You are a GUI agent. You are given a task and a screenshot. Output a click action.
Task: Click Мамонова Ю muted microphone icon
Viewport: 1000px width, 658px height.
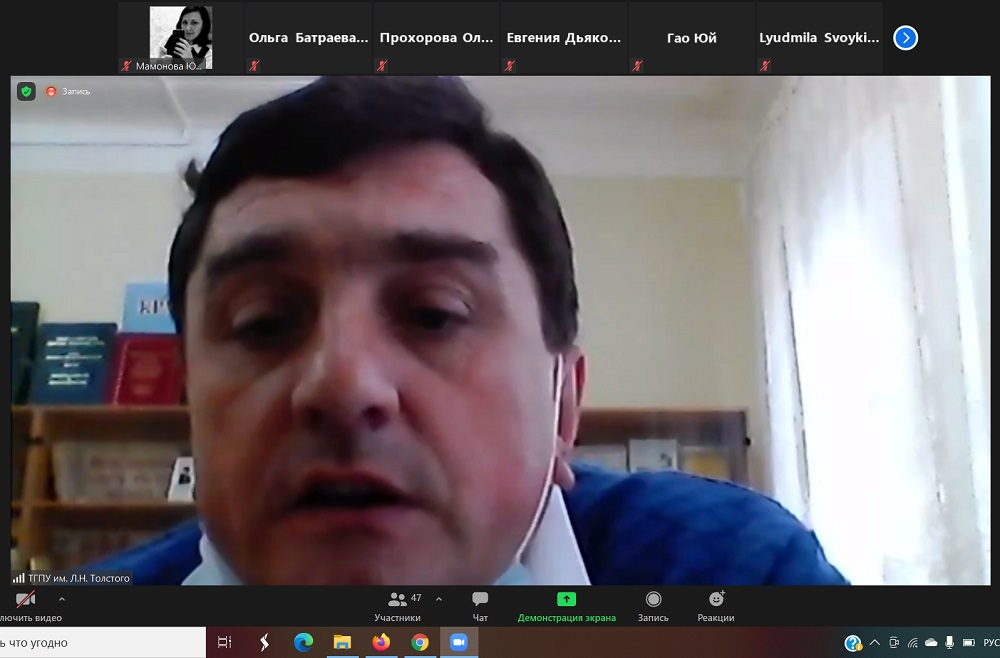[126, 66]
